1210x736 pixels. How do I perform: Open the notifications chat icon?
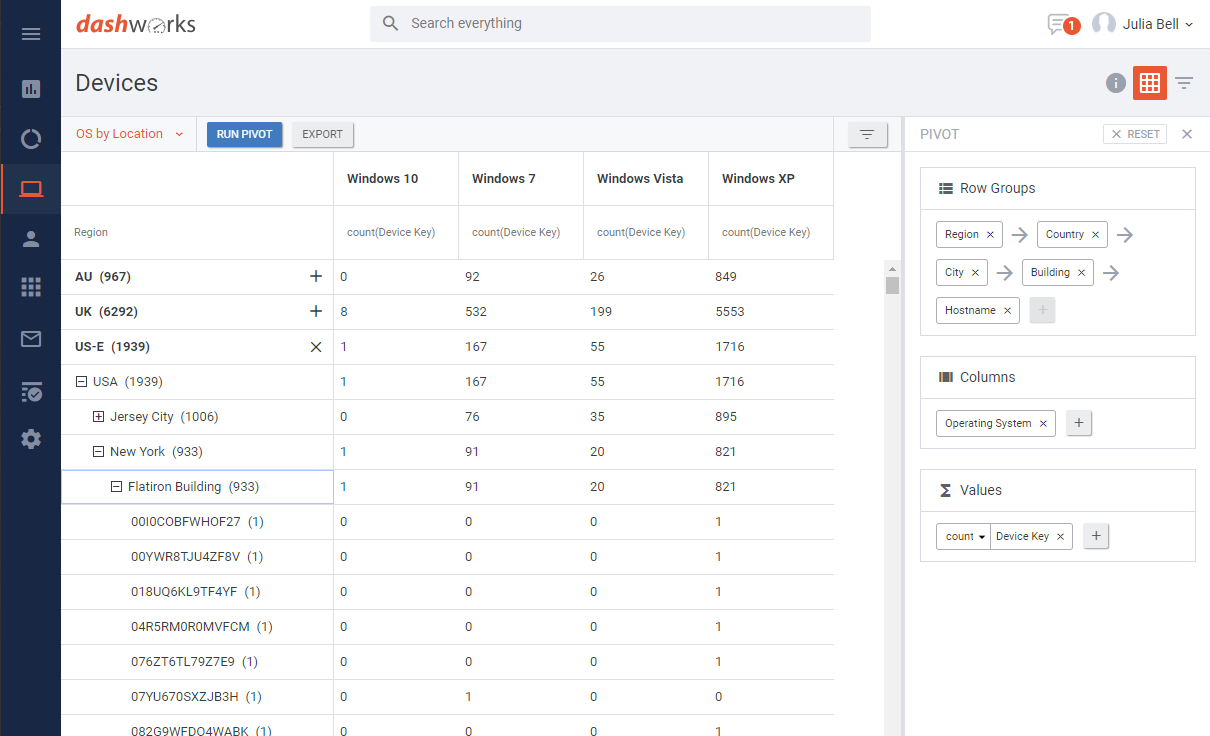pyautogui.click(x=1059, y=24)
